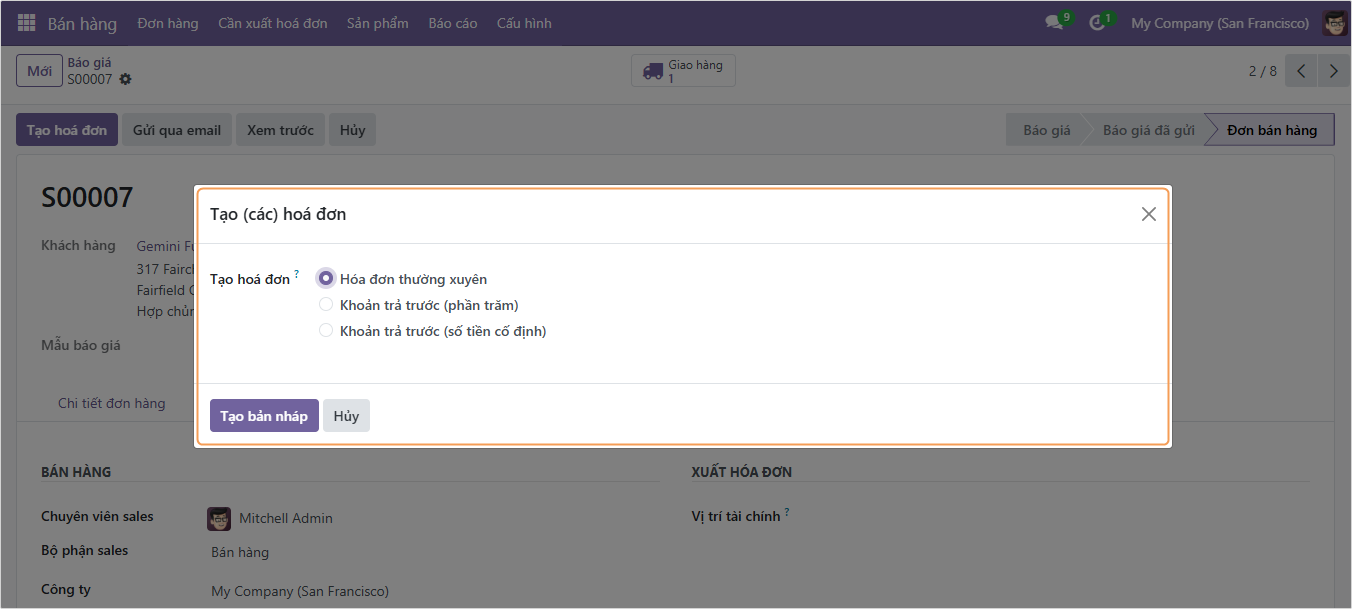Click the Tạo bản nháp button

pyautogui.click(x=264, y=416)
